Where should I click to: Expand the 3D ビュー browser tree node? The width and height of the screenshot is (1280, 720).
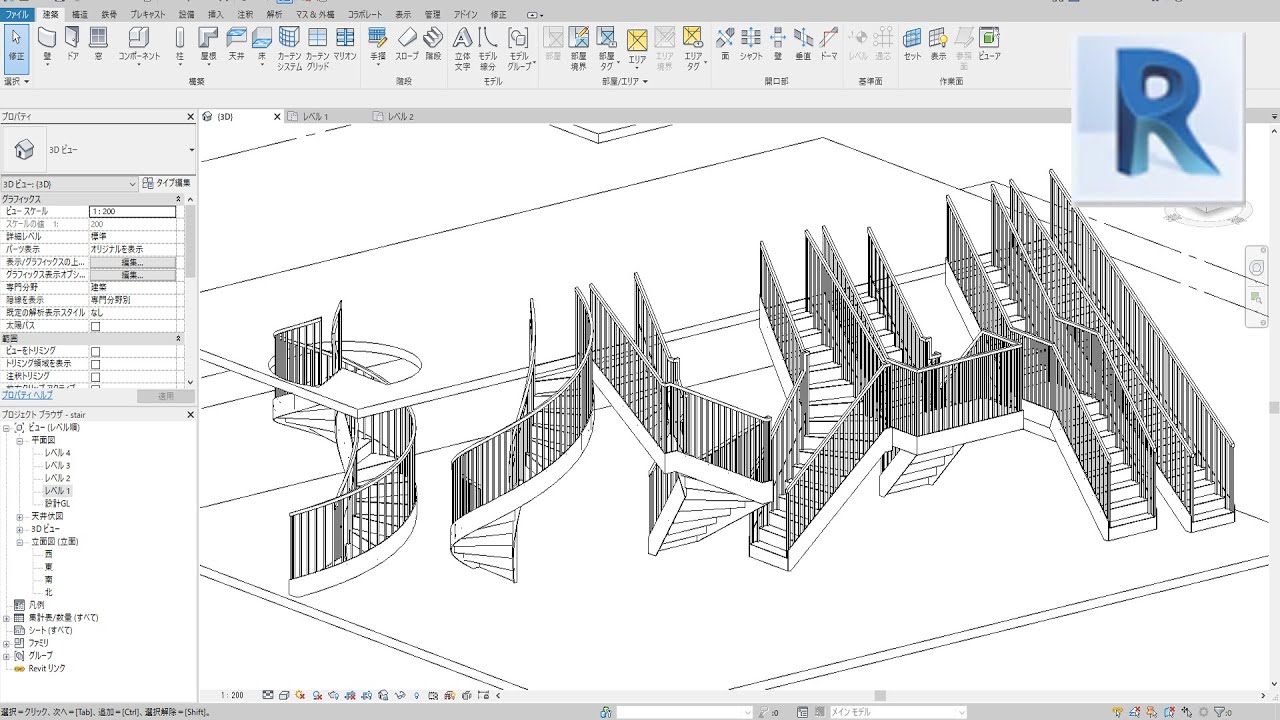[x=20, y=529]
